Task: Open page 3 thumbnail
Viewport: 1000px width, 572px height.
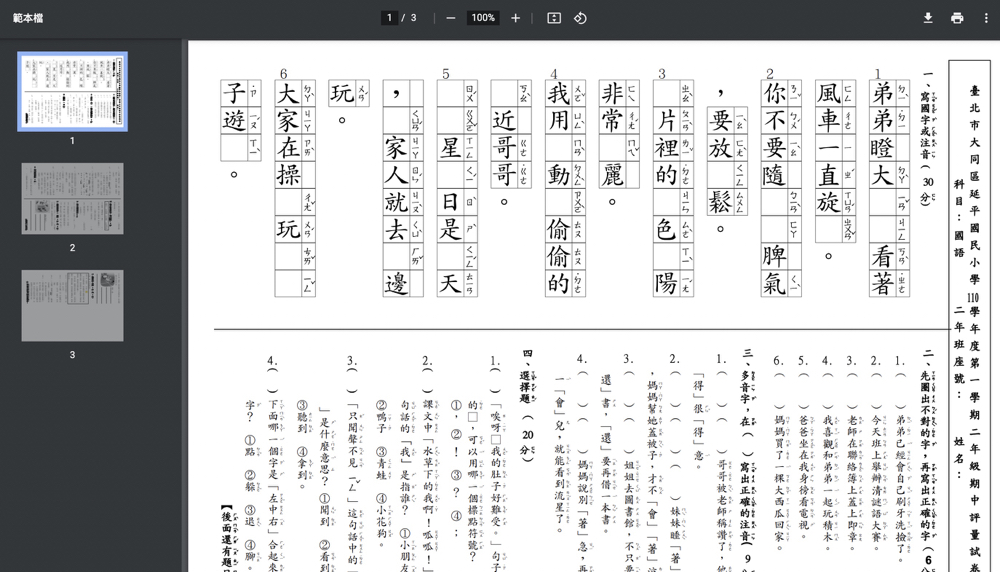Action: click(72, 305)
